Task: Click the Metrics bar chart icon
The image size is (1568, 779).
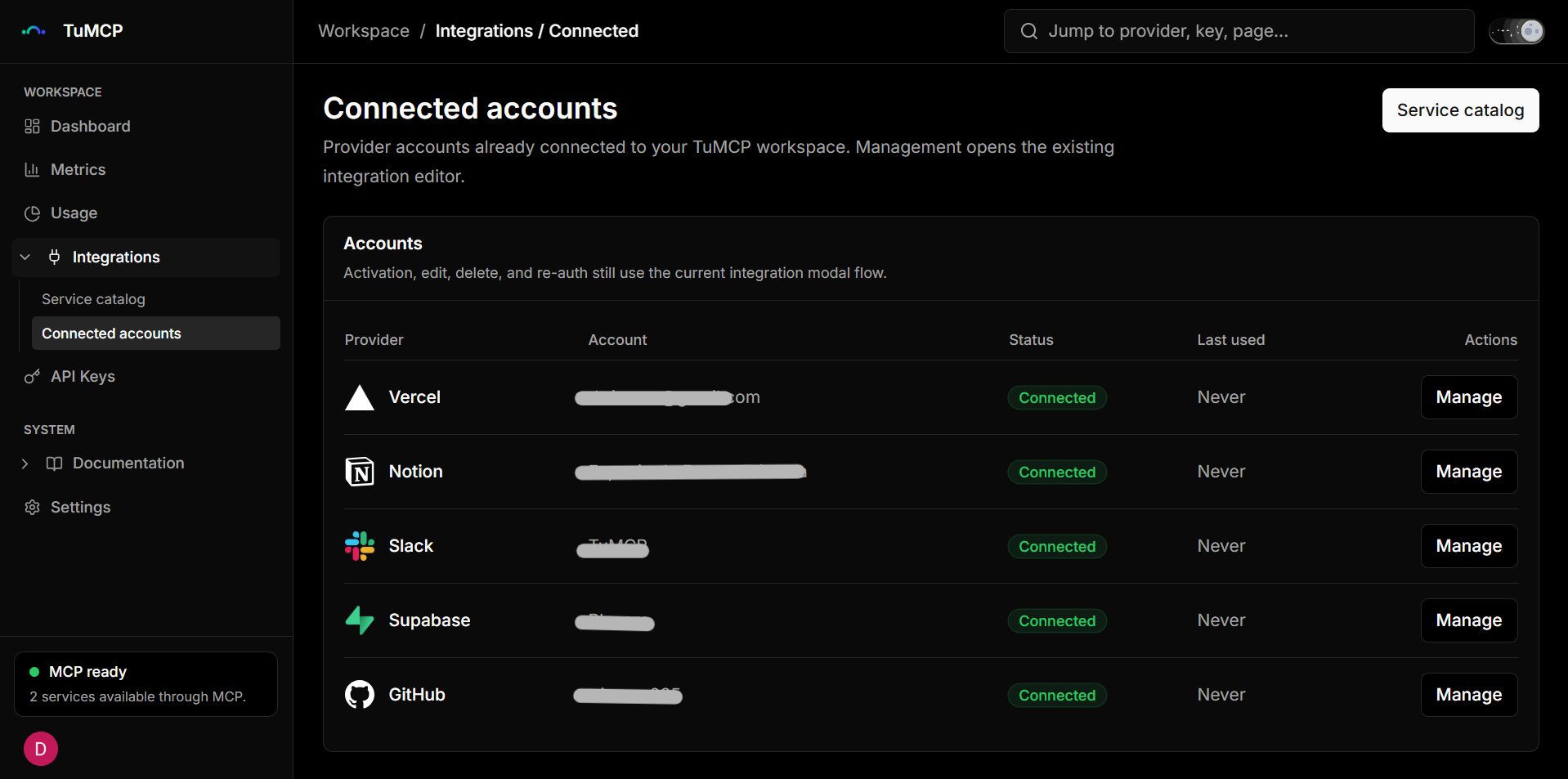Action: pos(32,169)
